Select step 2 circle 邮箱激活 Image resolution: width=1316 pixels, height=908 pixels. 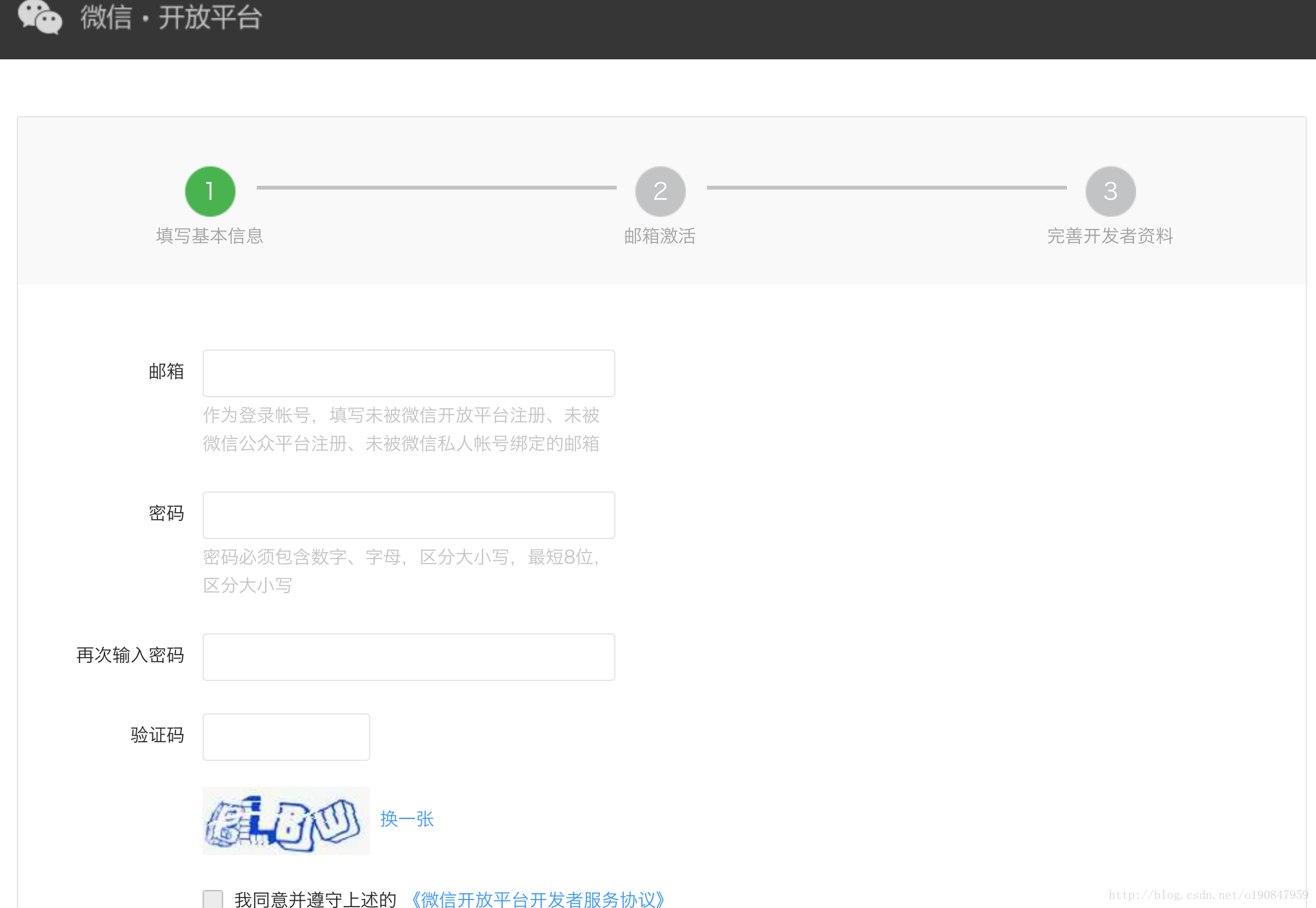coord(660,192)
